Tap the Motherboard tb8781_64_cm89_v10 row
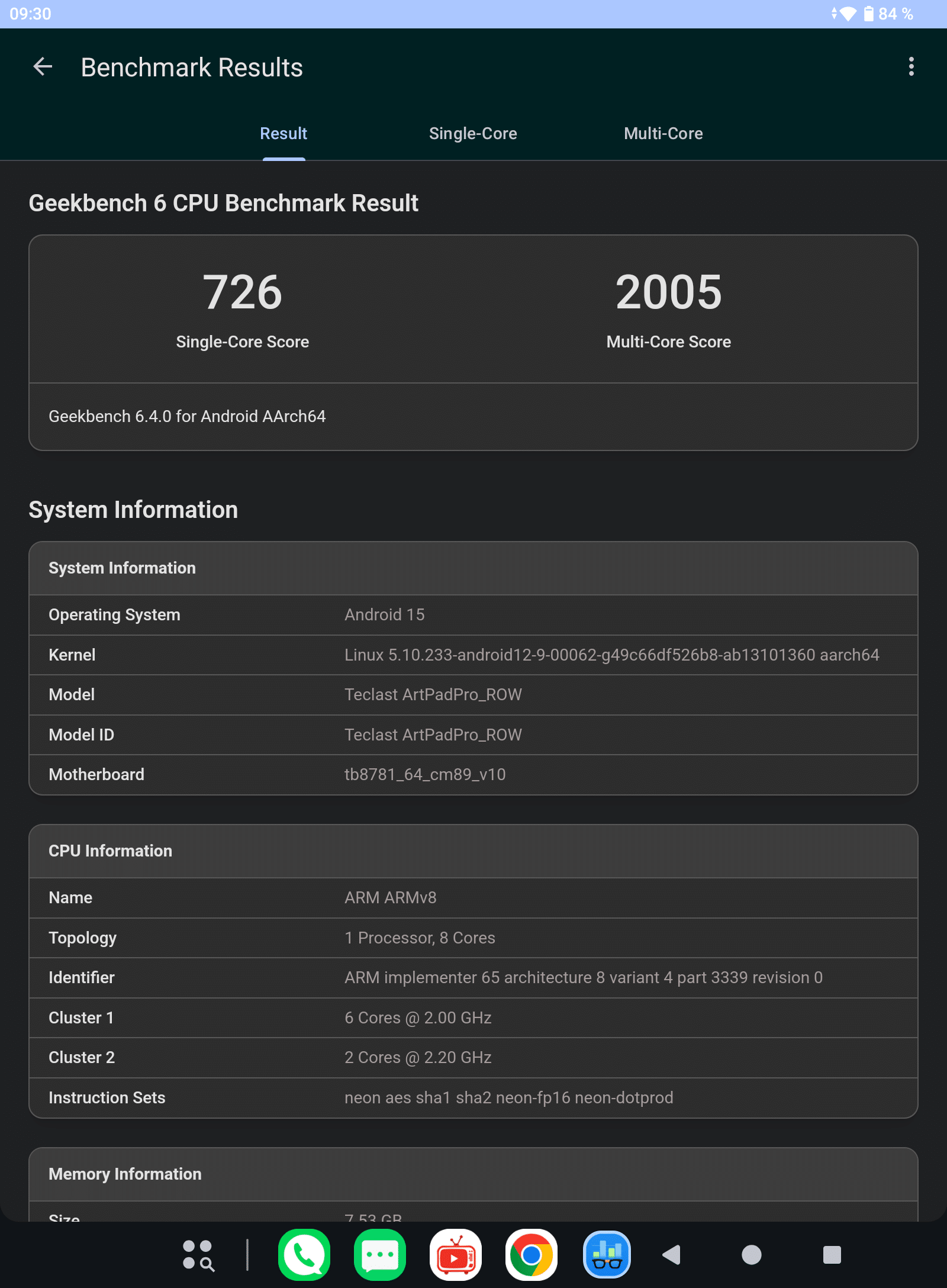Image resolution: width=947 pixels, height=1288 pixels. [x=474, y=775]
